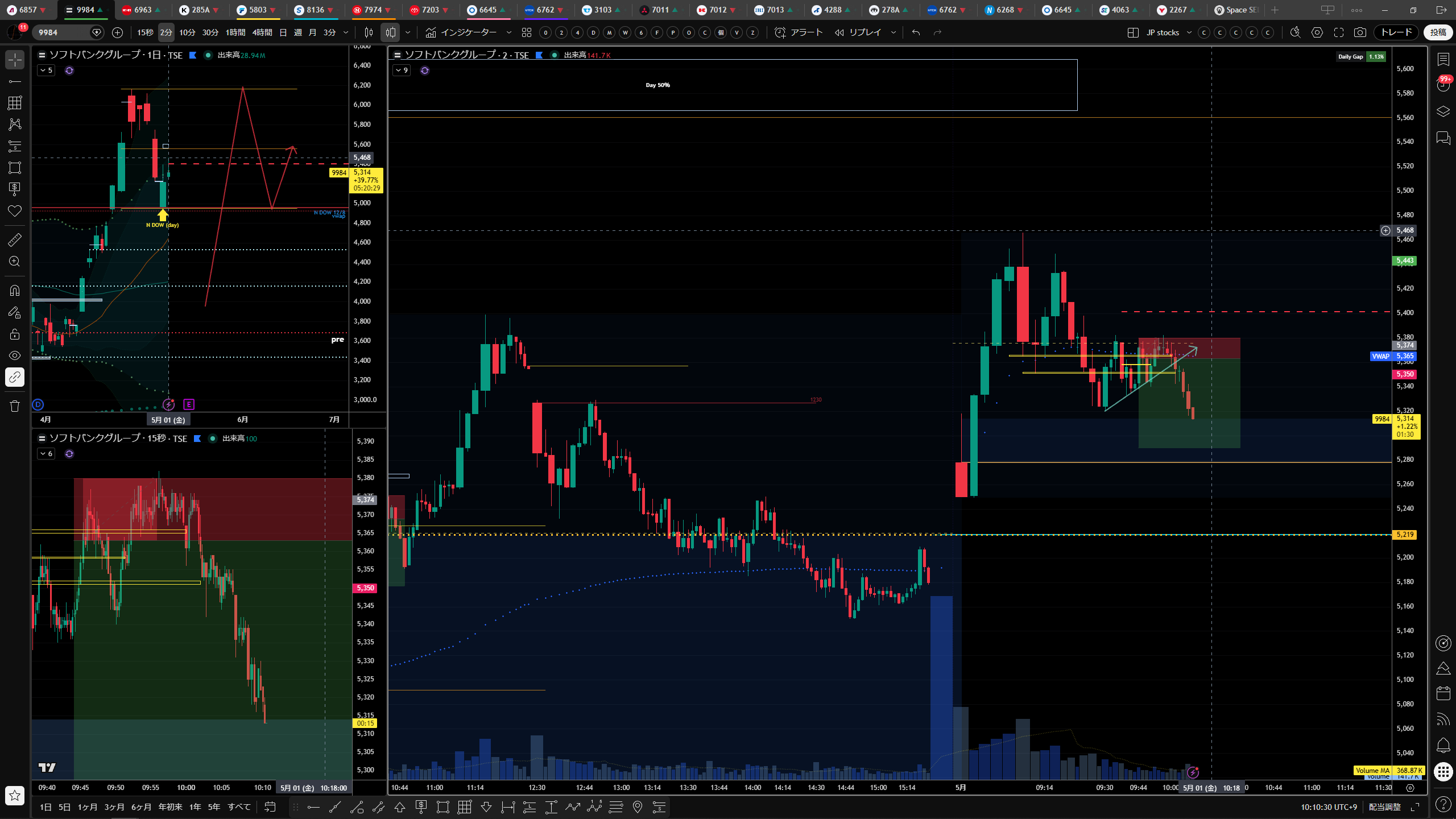1456x819 pixels.
Task: Select the zoom in magnifier tool
Action: pyautogui.click(x=15, y=261)
